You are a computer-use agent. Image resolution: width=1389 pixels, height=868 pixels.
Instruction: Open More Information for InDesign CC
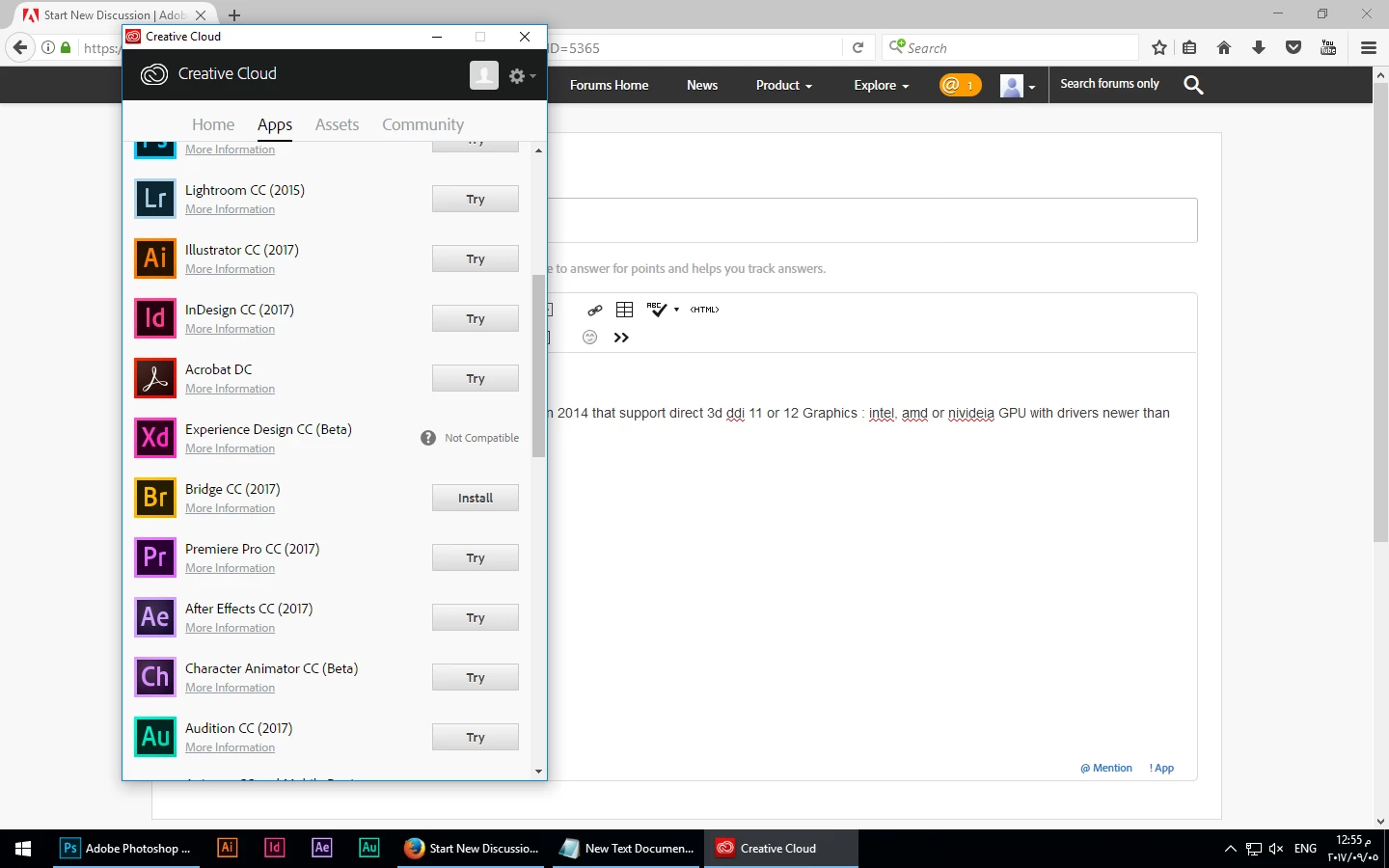230,329
